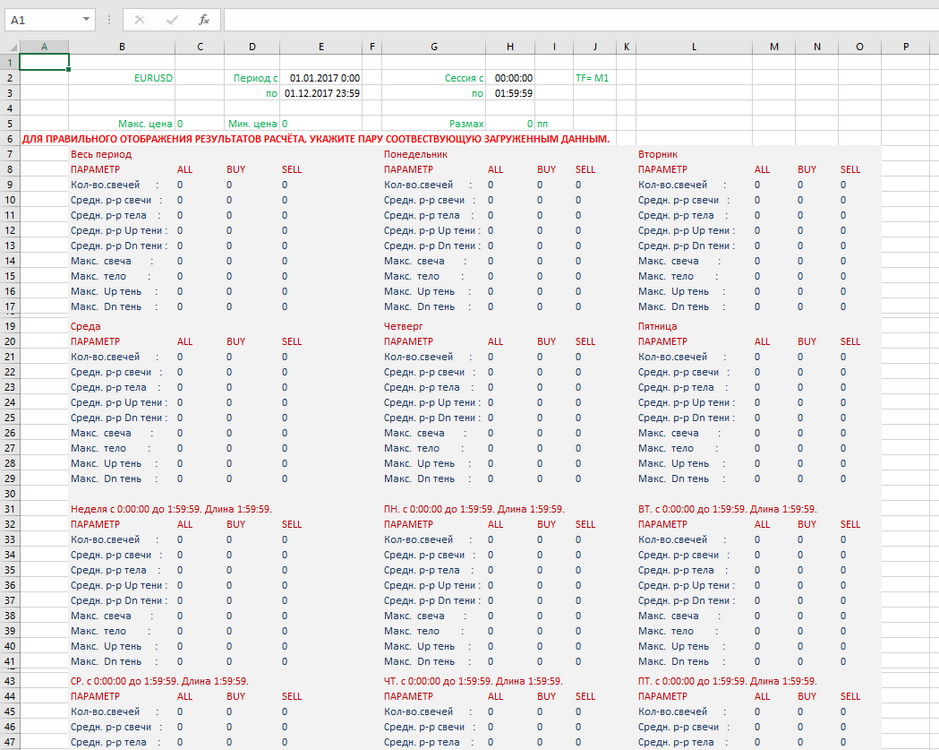Click the 'ЧТ. с 0:00:00 до 1:59:59' heading
This screenshot has height=750, width=939.
473,681
